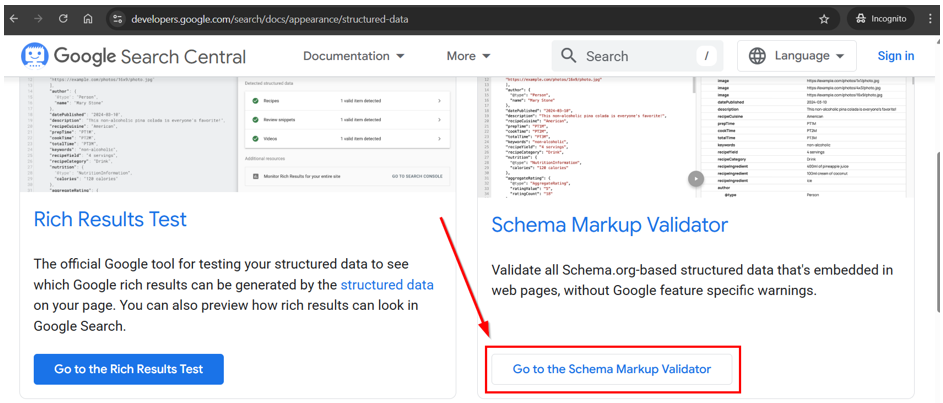Click the 'datePublished' row in validator table

805,102
